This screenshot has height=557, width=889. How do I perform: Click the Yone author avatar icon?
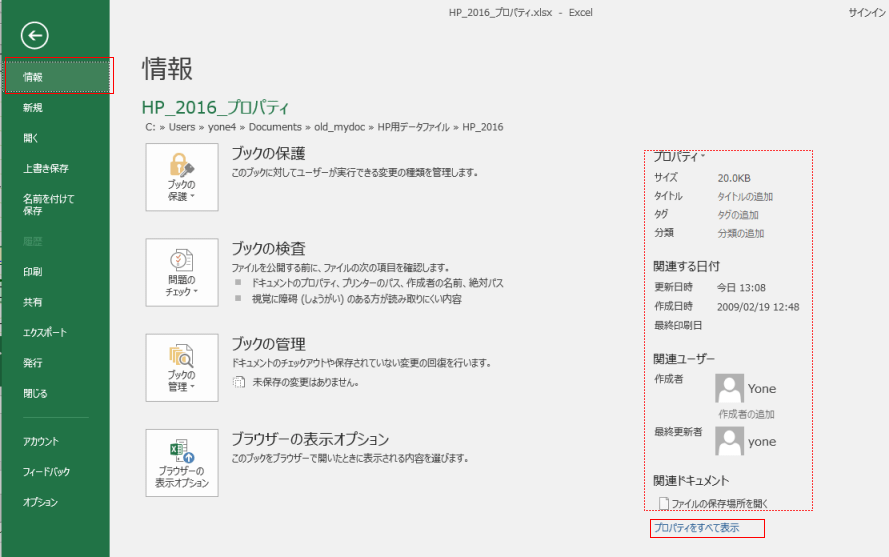731,389
